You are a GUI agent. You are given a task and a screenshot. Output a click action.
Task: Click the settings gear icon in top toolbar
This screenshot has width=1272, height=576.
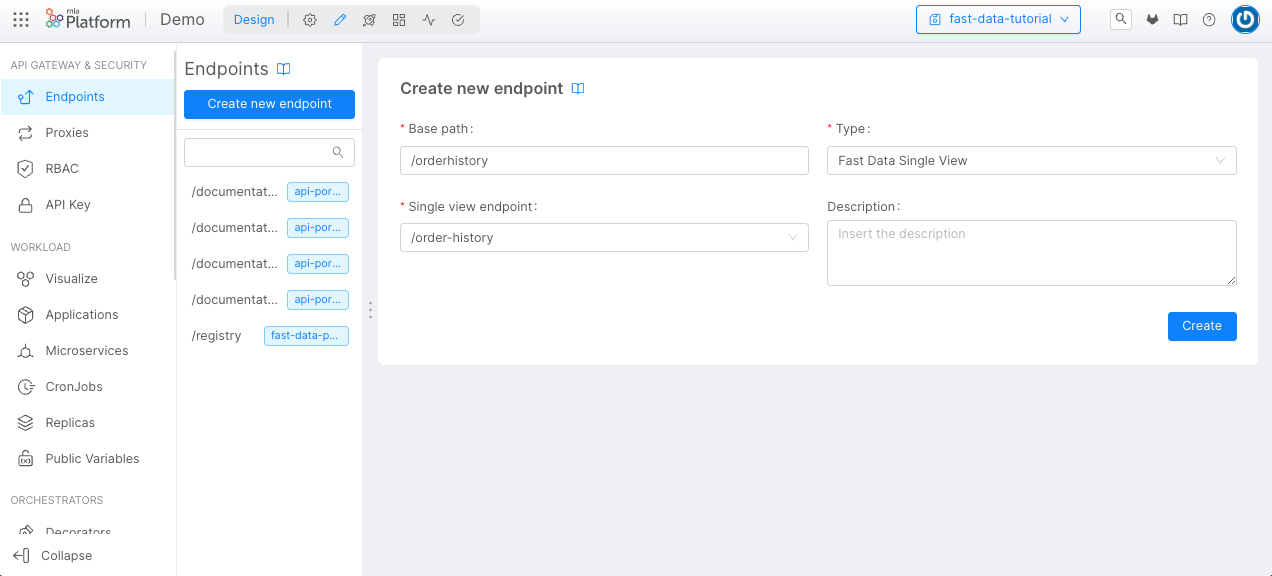tap(310, 20)
